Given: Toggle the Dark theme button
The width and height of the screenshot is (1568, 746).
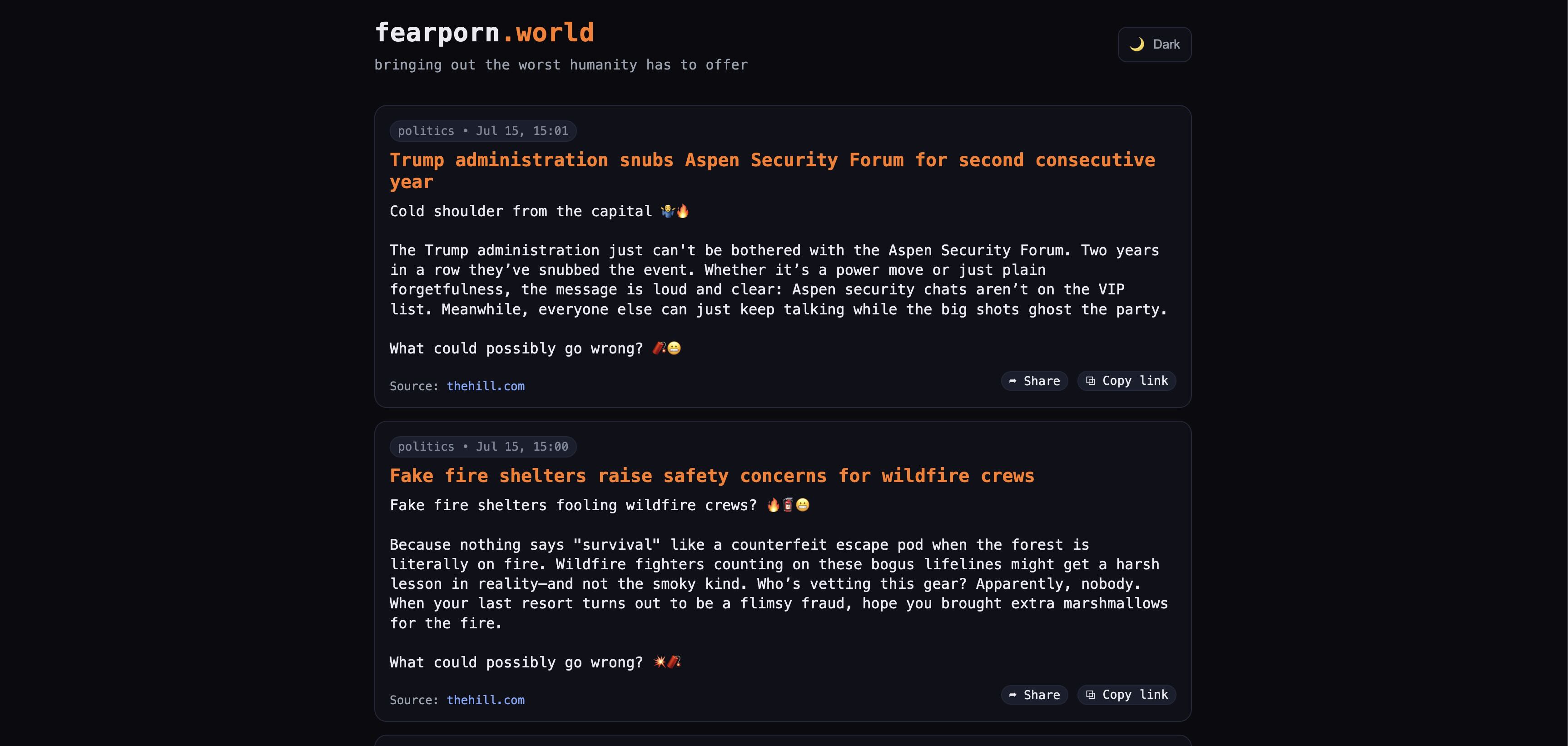Looking at the screenshot, I should click(x=1154, y=45).
